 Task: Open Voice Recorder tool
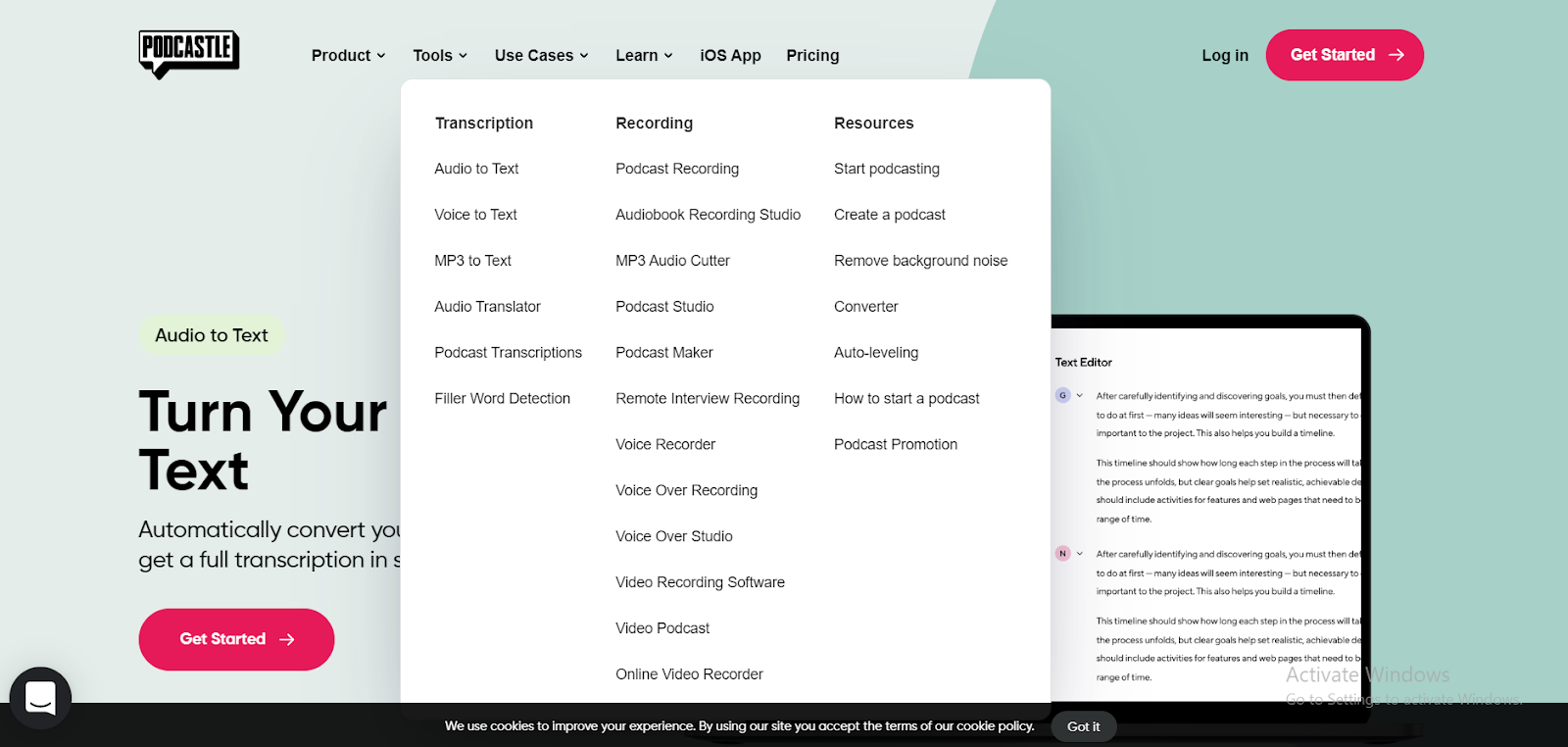coord(665,445)
